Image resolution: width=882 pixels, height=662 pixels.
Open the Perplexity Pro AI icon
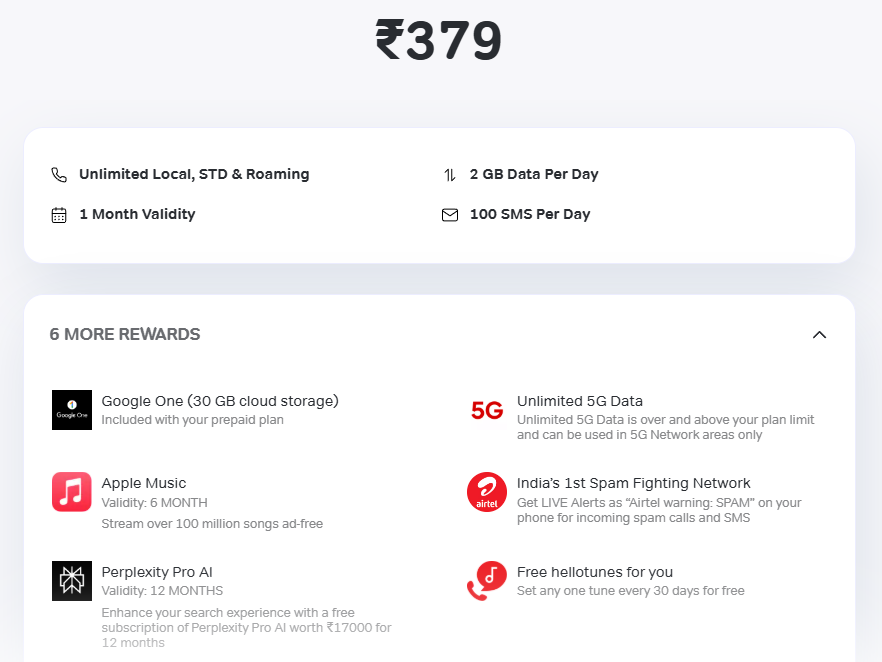click(71, 580)
